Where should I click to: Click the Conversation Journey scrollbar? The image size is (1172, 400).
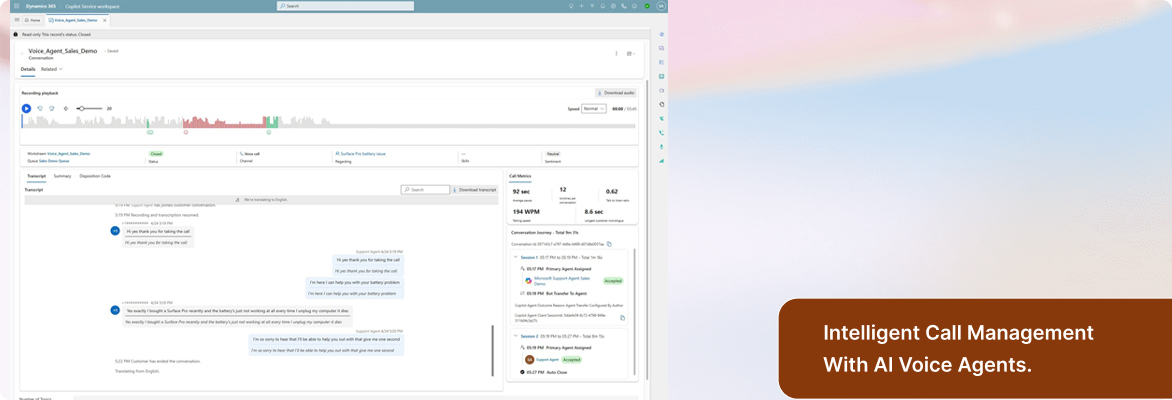[x=635, y=314]
